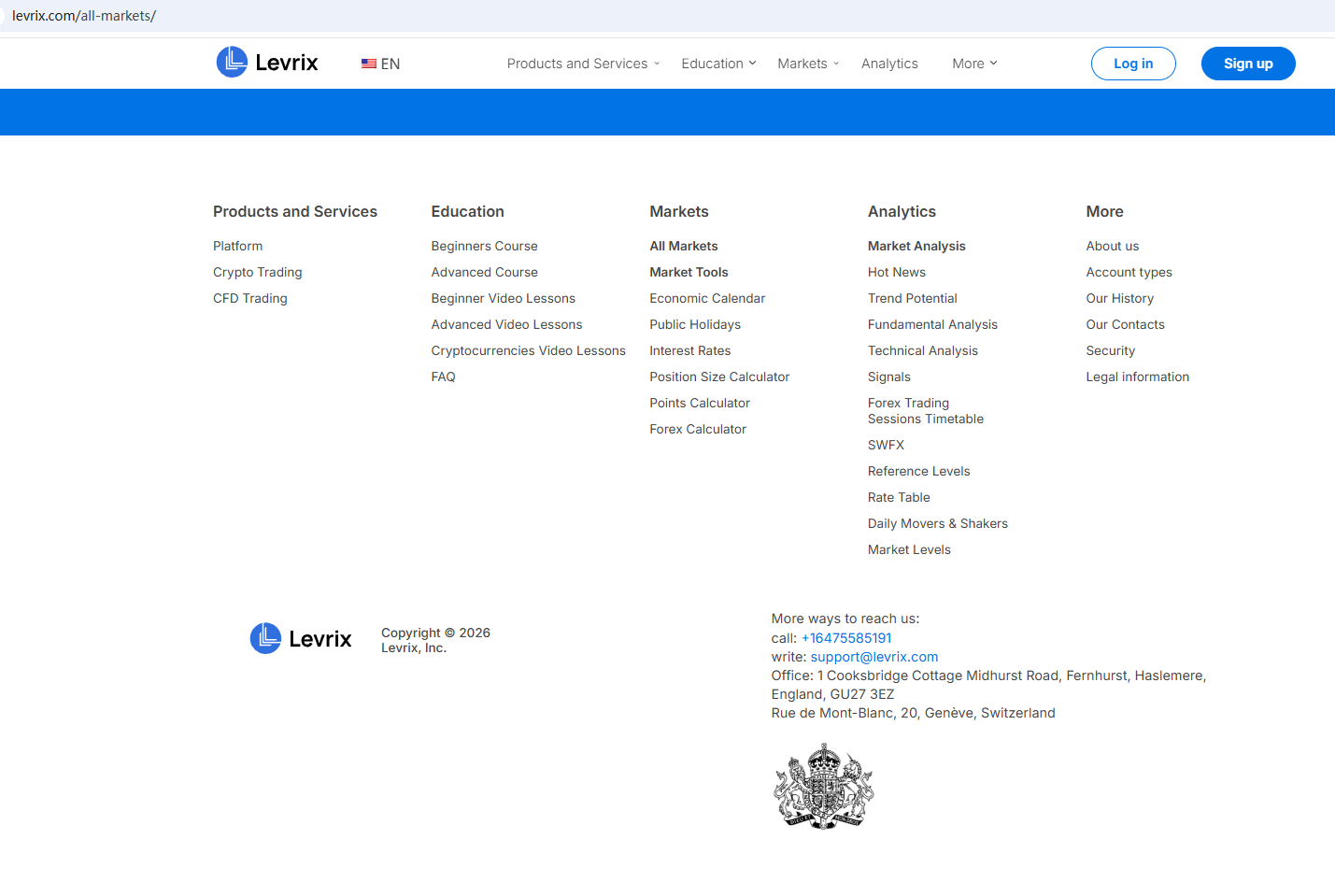Open Market Analysis link

pyautogui.click(x=917, y=246)
